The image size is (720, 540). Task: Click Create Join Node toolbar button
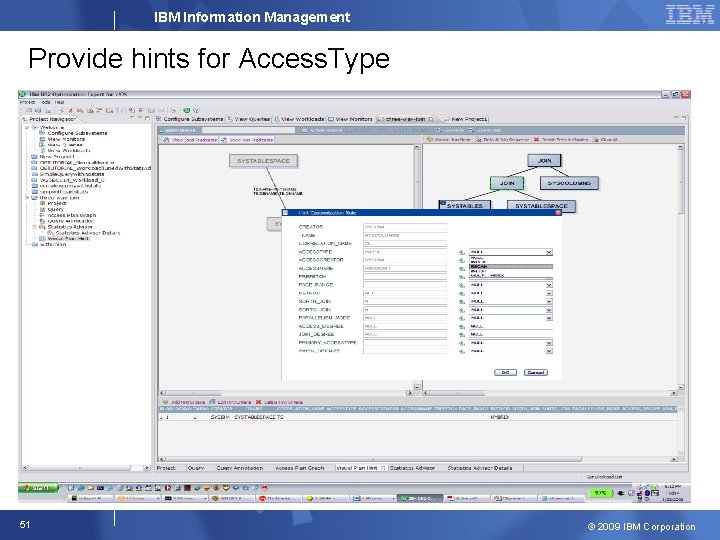[x=448, y=139]
